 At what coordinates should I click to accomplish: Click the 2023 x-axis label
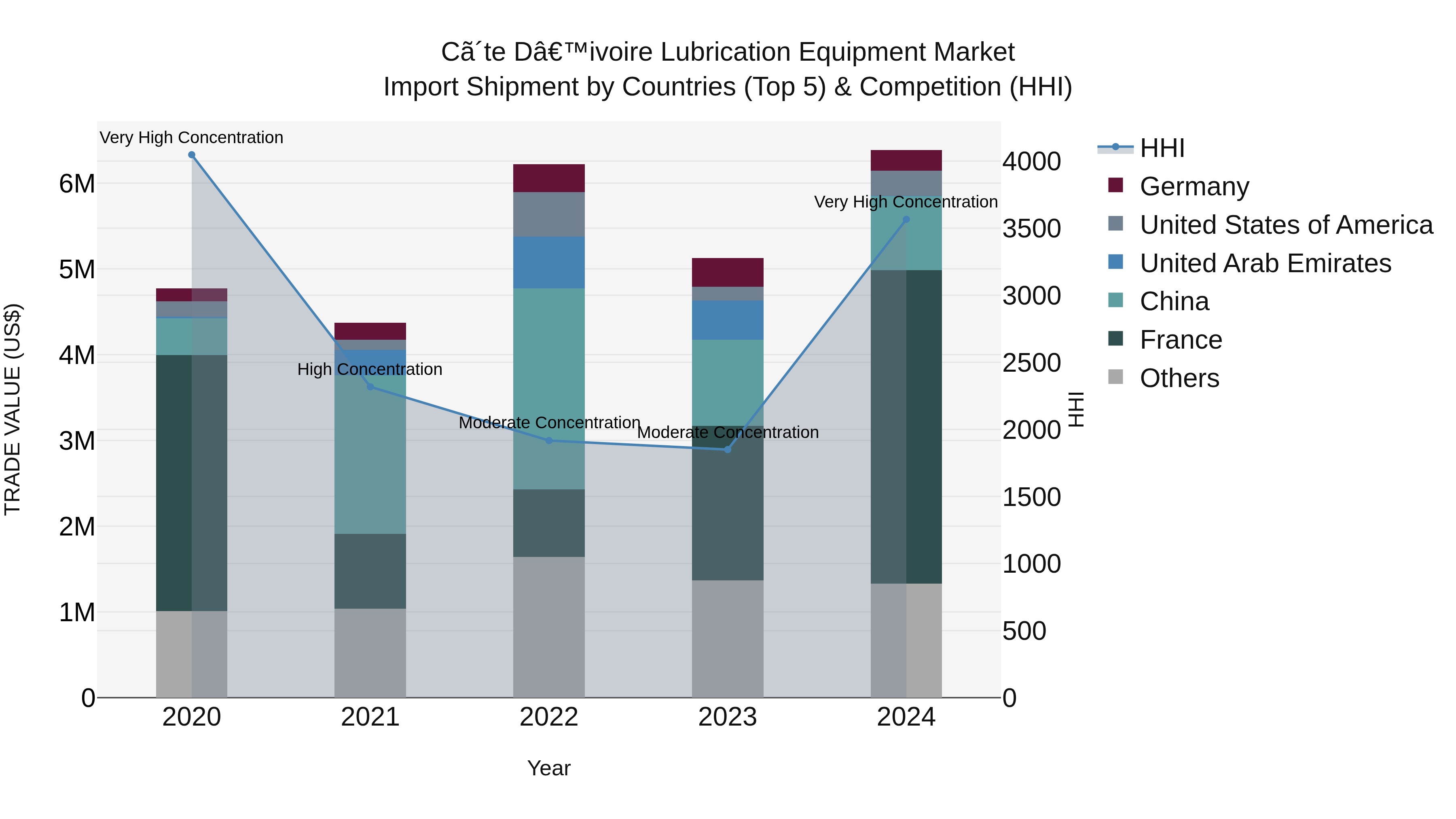[728, 717]
